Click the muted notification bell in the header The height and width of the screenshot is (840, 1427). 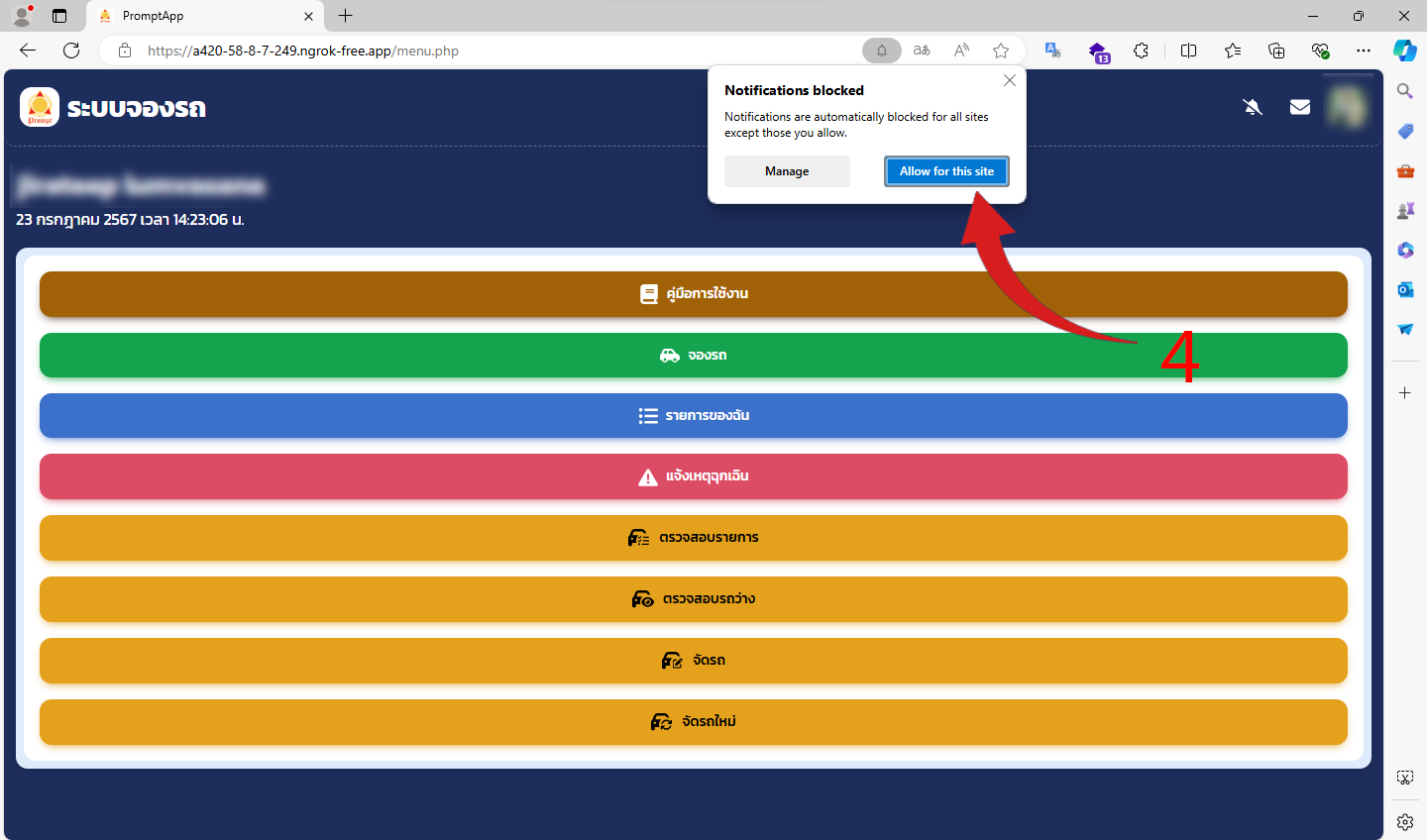(1253, 107)
